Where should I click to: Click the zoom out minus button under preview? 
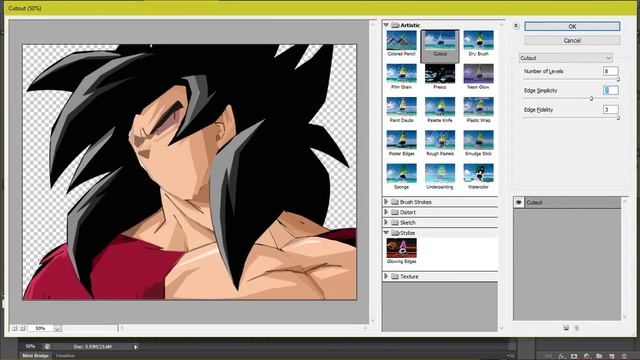[14, 328]
